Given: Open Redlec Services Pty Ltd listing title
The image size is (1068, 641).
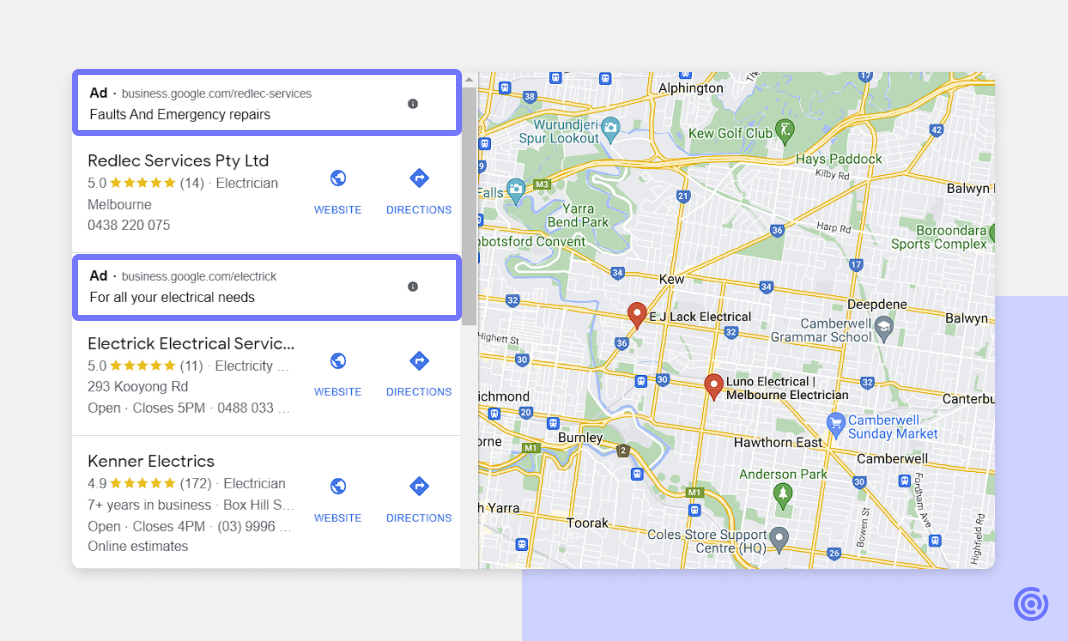Looking at the screenshot, I should coord(178,161).
